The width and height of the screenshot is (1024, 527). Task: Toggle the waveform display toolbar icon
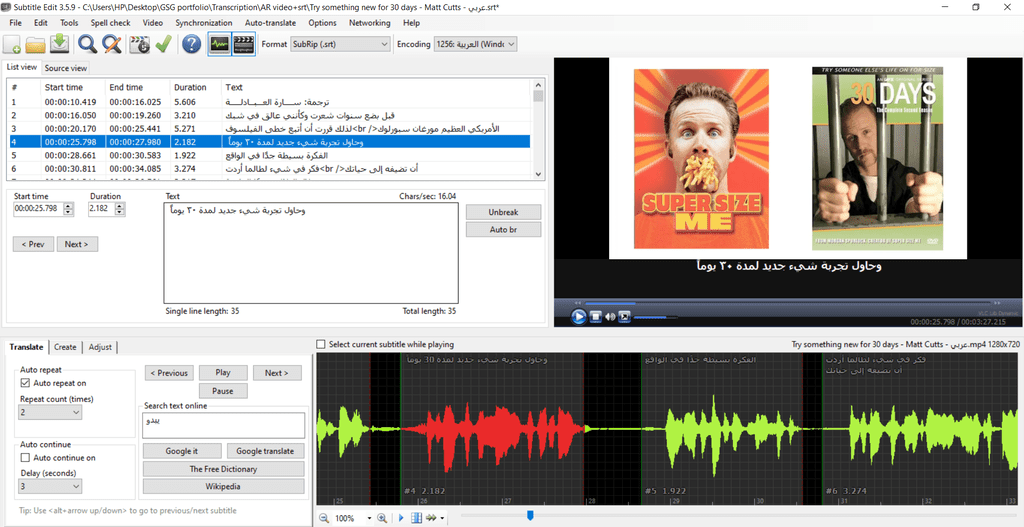coord(219,44)
